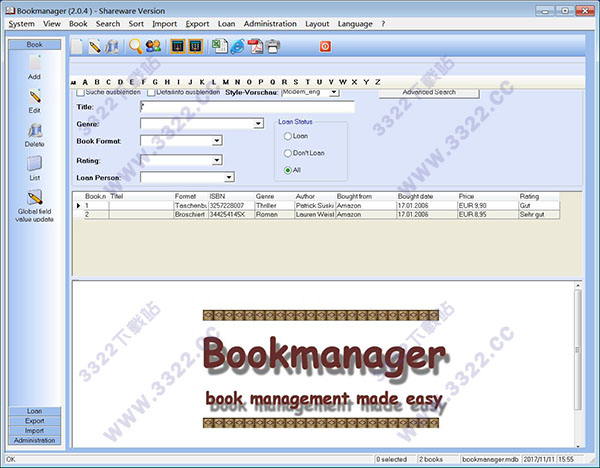Tick the Detailinfo ausblenden checkbox

(x=151, y=92)
